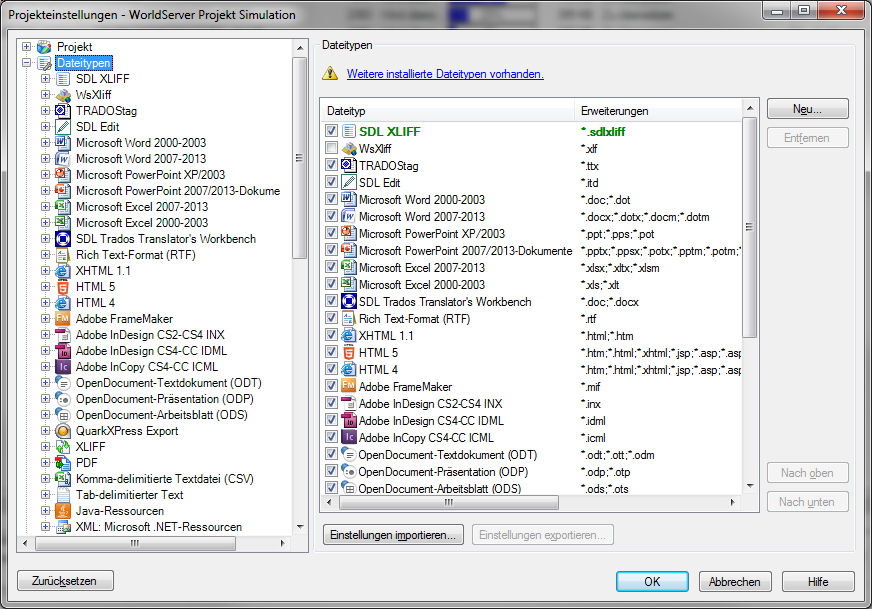Disable the HTML 5 checkbox
872x609 pixels.
point(331,352)
